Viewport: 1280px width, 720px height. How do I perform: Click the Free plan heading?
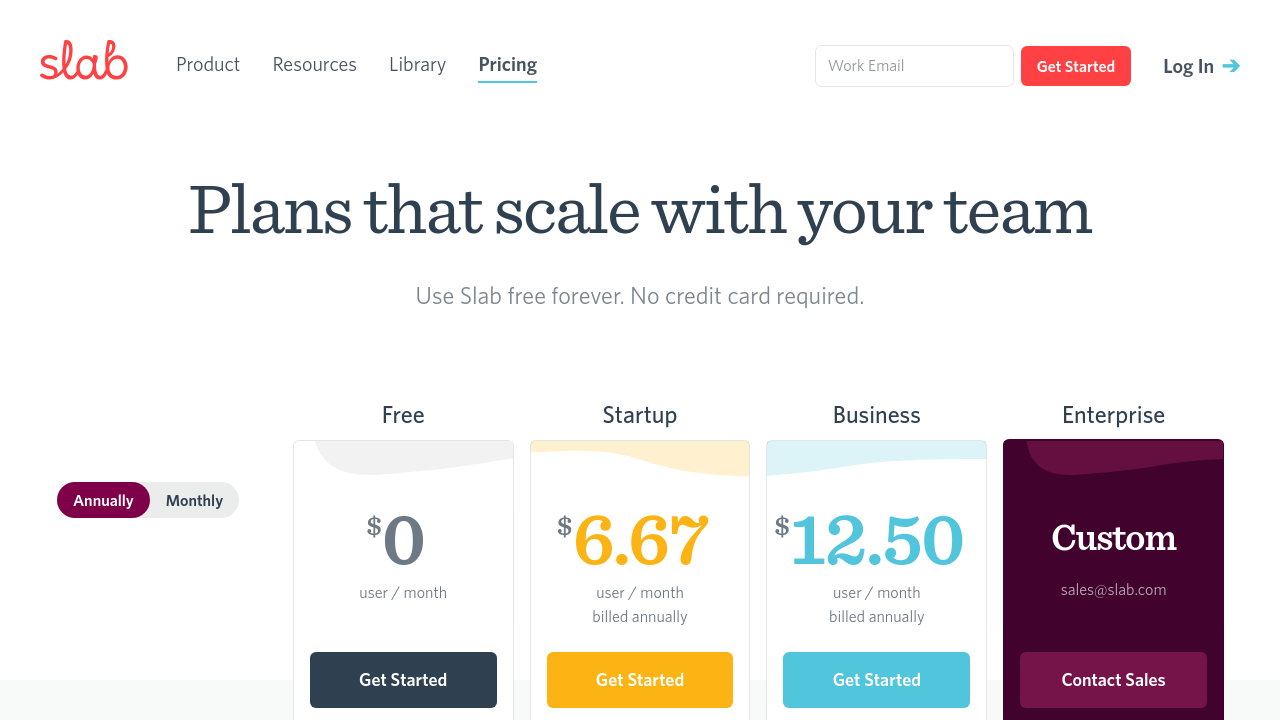click(403, 415)
